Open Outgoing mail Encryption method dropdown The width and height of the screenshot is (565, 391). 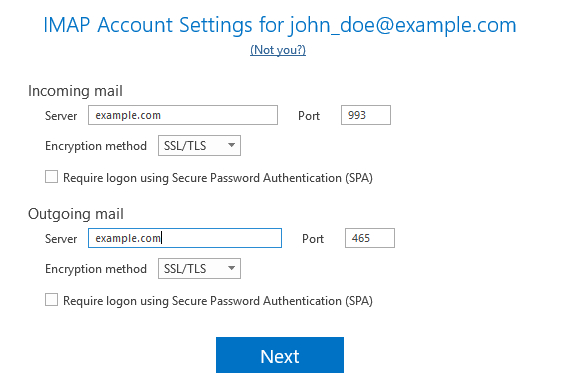pos(199,268)
